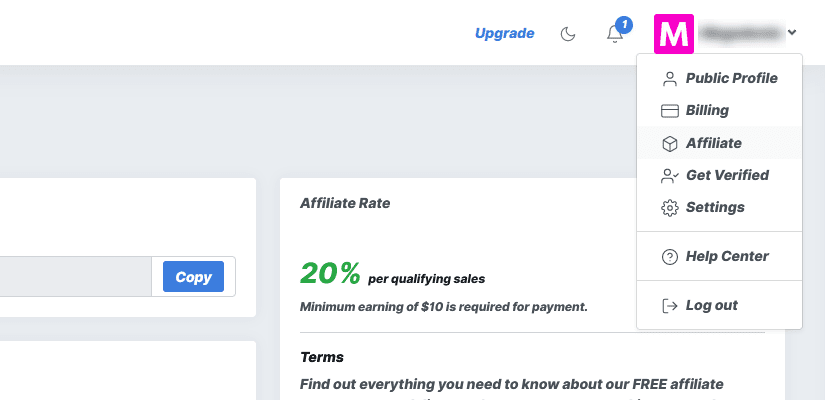Image resolution: width=825 pixels, height=400 pixels.
Task: Select the Billing menu entry
Action: click(719, 111)
